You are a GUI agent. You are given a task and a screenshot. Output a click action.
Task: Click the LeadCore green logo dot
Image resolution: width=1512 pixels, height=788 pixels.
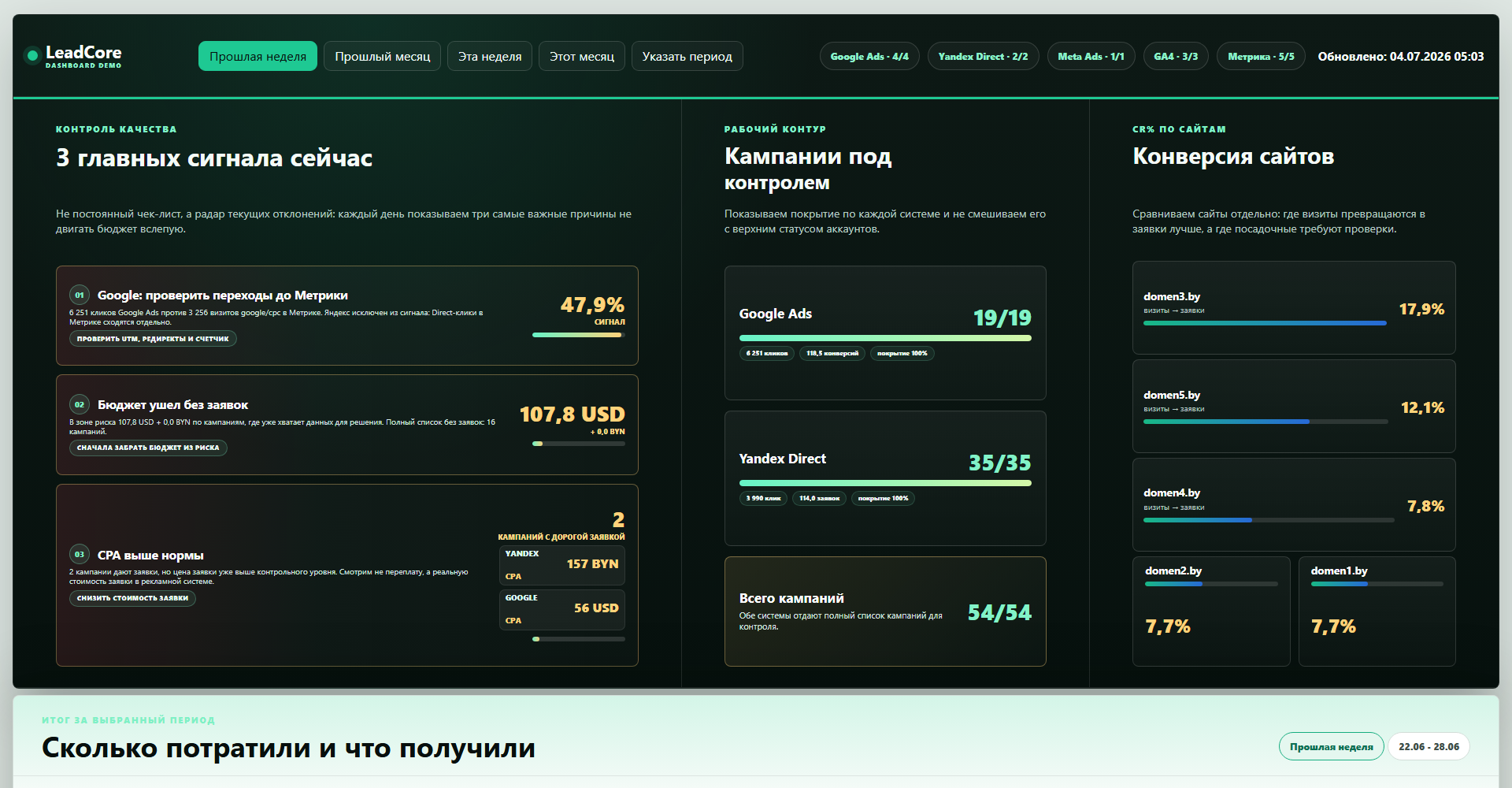pyautogui.click(x=32, y=55)
